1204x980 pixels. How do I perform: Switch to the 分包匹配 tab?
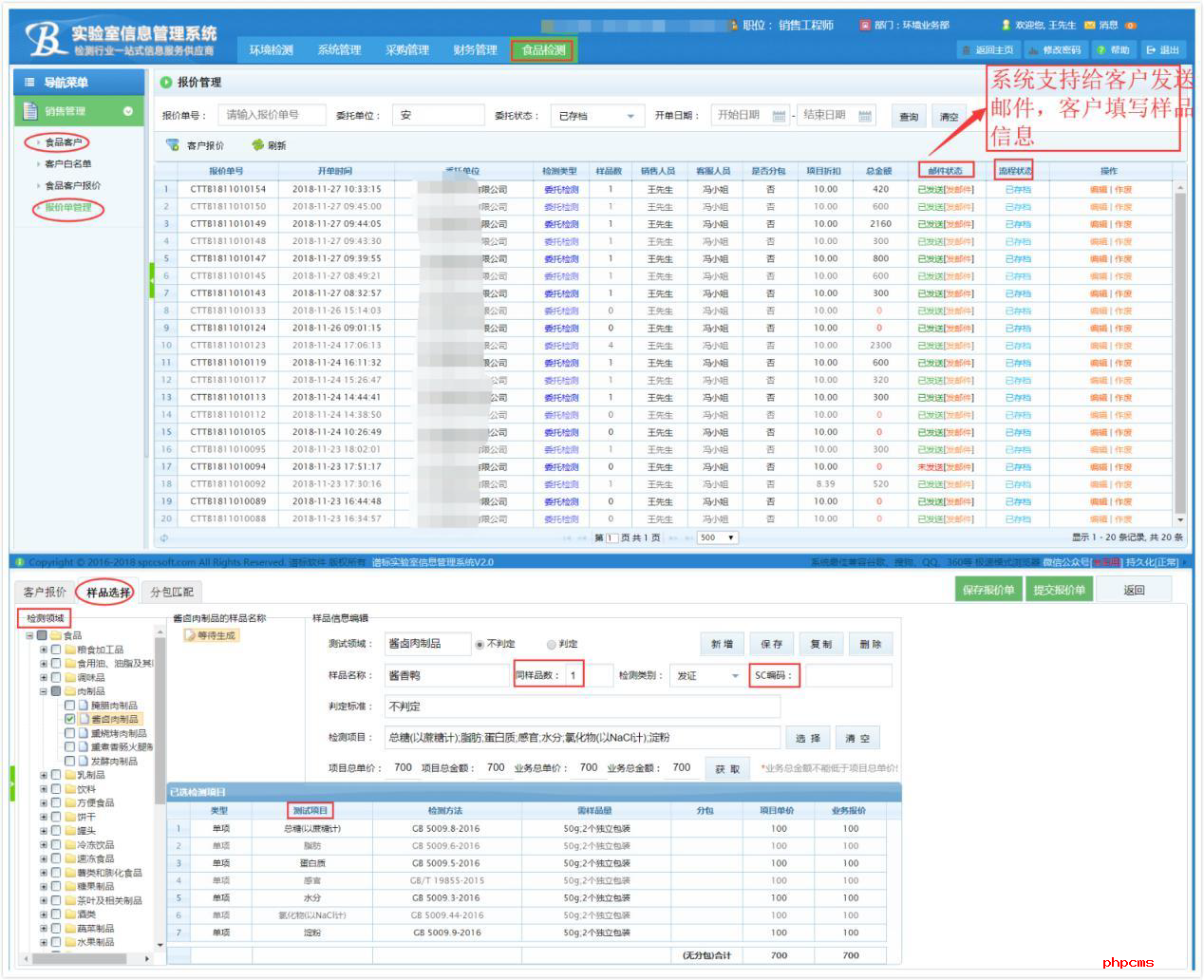pyautogui.click(x=172, y=592)
